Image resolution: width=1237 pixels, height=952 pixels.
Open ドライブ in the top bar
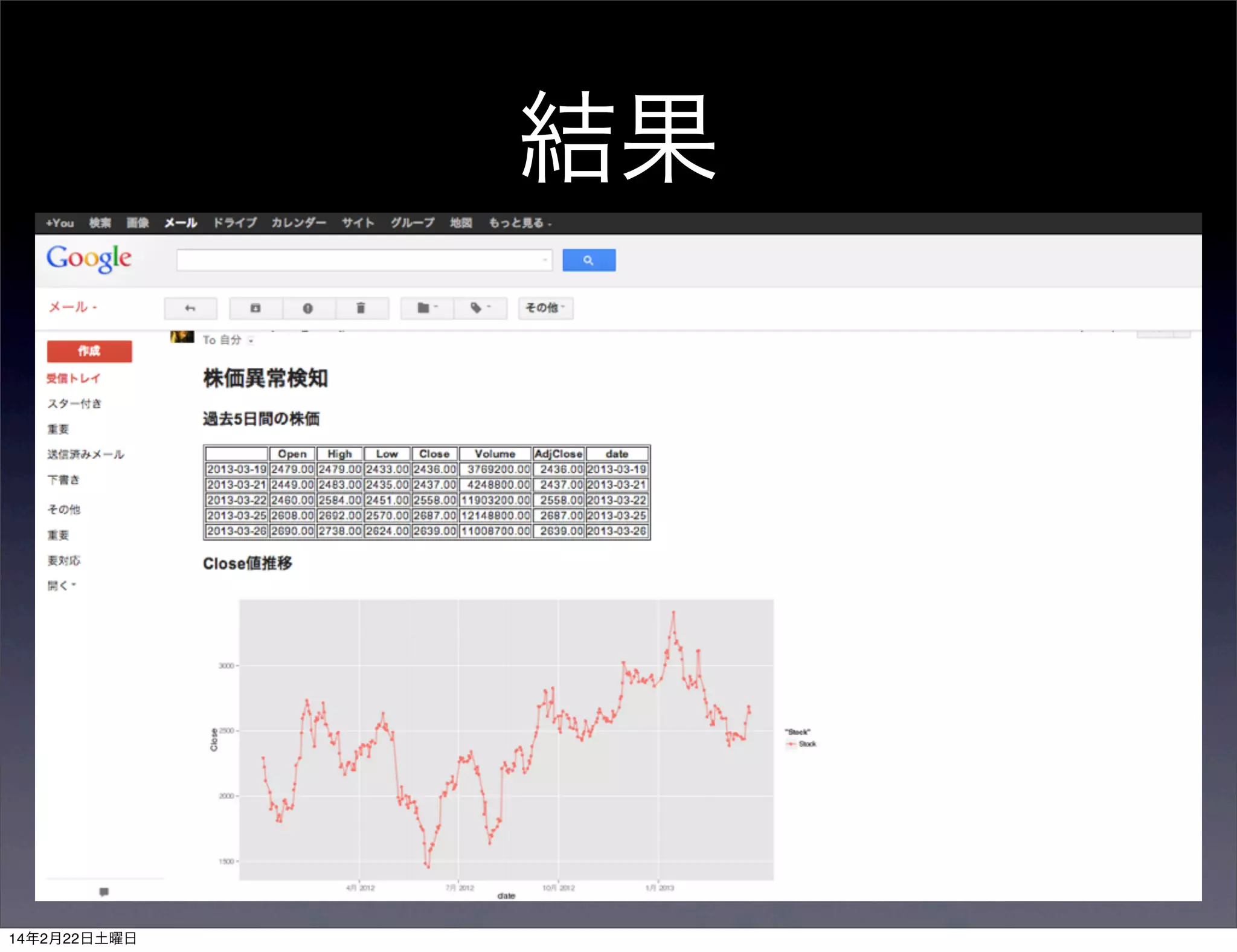tap(235, 223)
